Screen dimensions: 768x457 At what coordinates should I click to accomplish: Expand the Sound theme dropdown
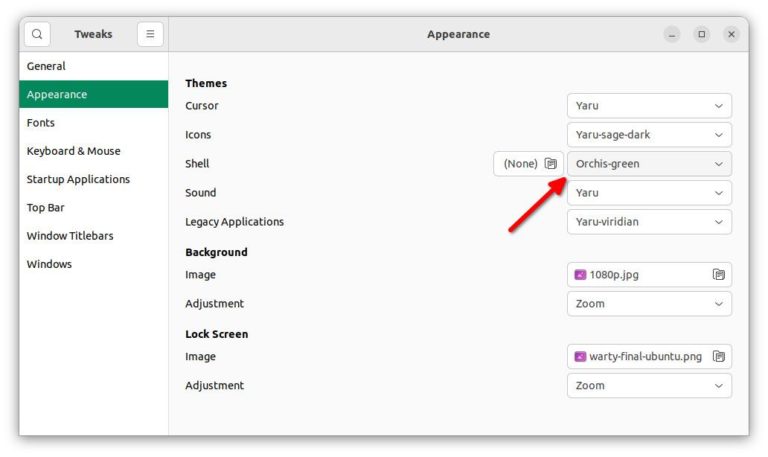pyautogui.click(x=649, y=192)
